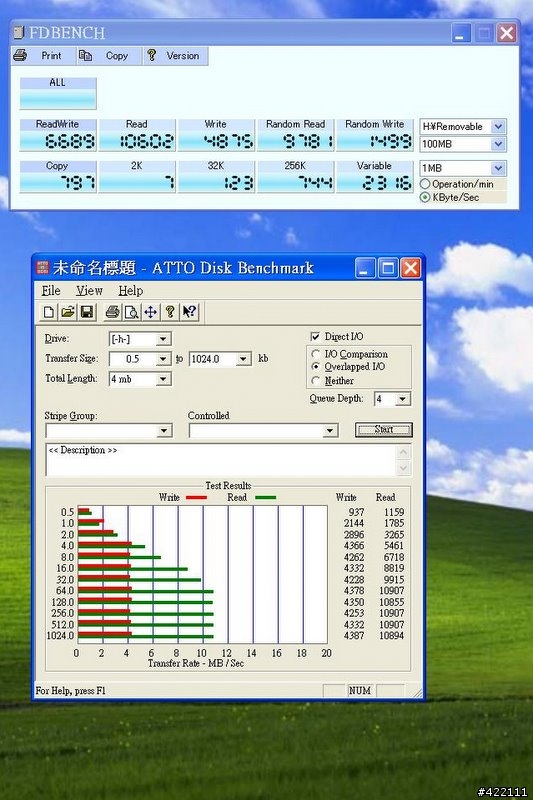This screenshot has height=800, width=533.
Task: Expand the Controlled dropdown
Action: click(330, 431)
